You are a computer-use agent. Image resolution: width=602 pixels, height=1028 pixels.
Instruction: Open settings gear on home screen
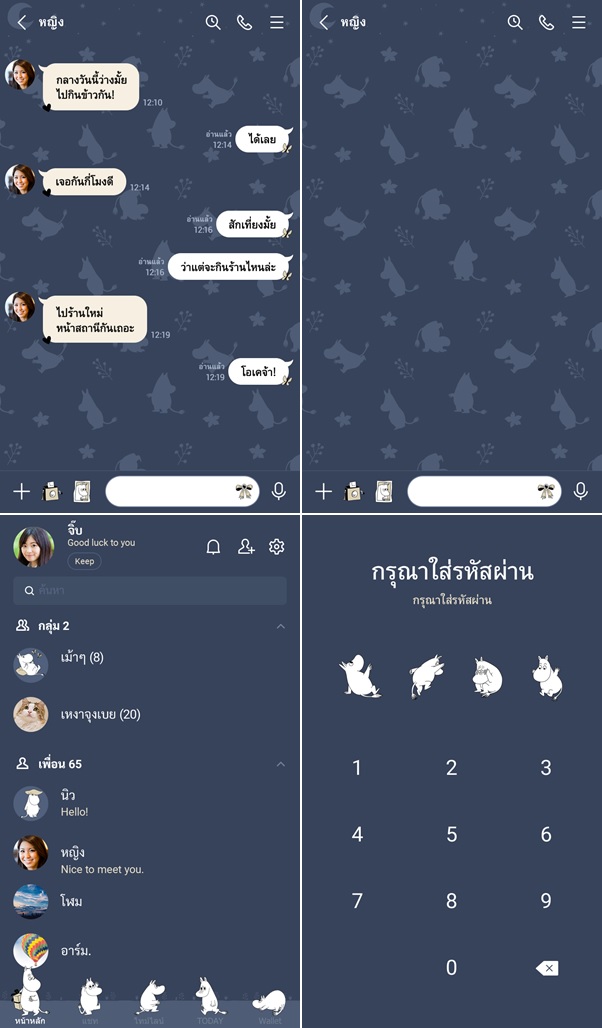pos(277,547)
